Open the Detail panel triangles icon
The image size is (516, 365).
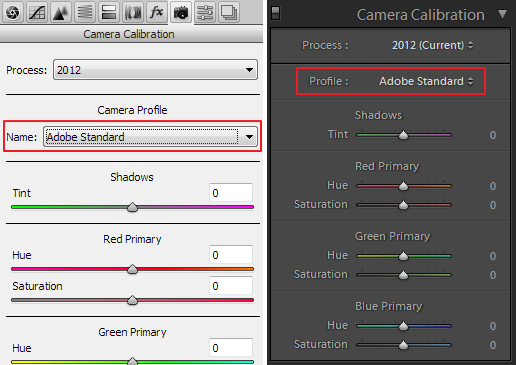point(61,13)
